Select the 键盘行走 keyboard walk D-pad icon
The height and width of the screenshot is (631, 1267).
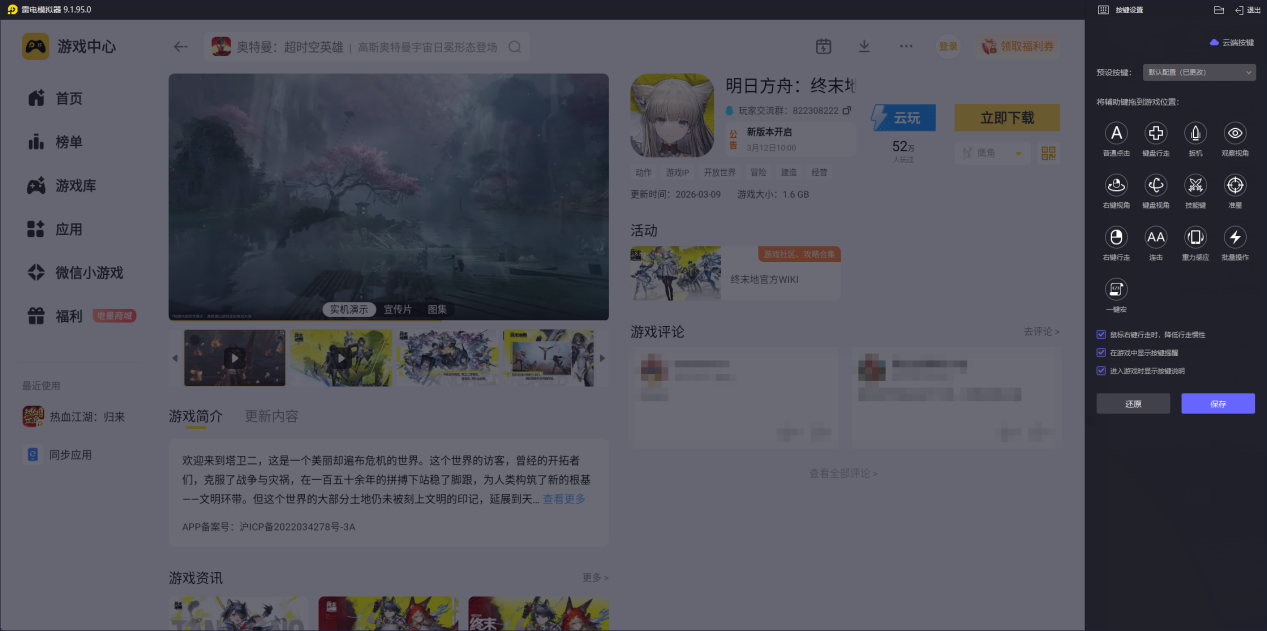tap(1156, 133)
